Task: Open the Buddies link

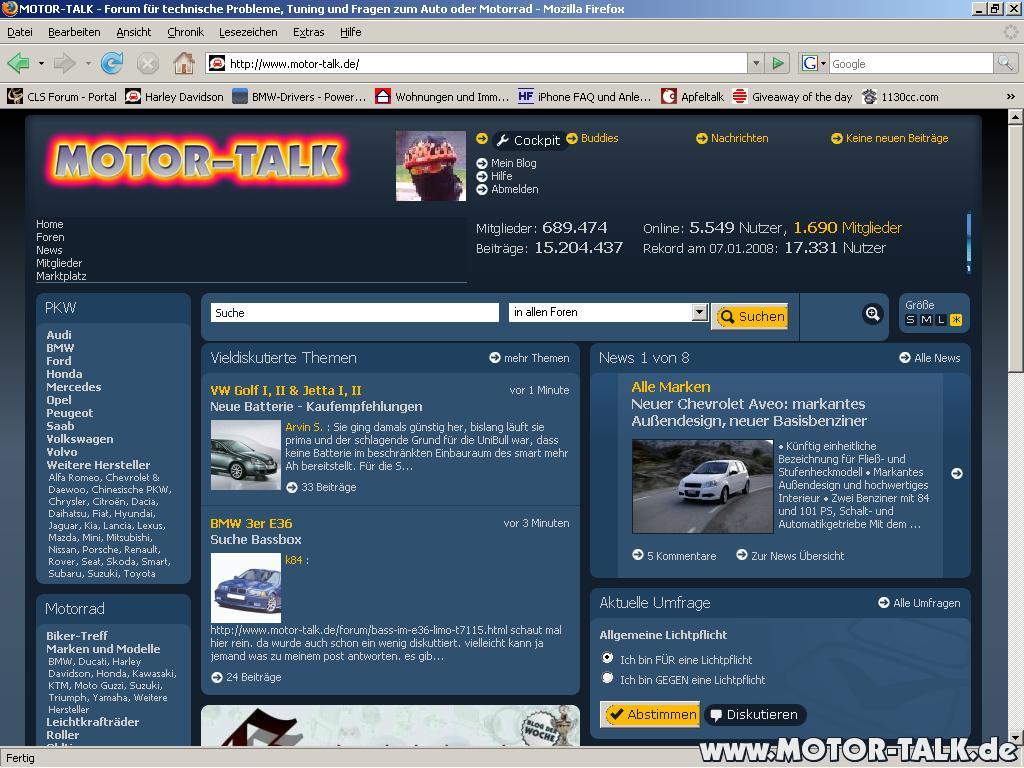Action: click(592, 138)
